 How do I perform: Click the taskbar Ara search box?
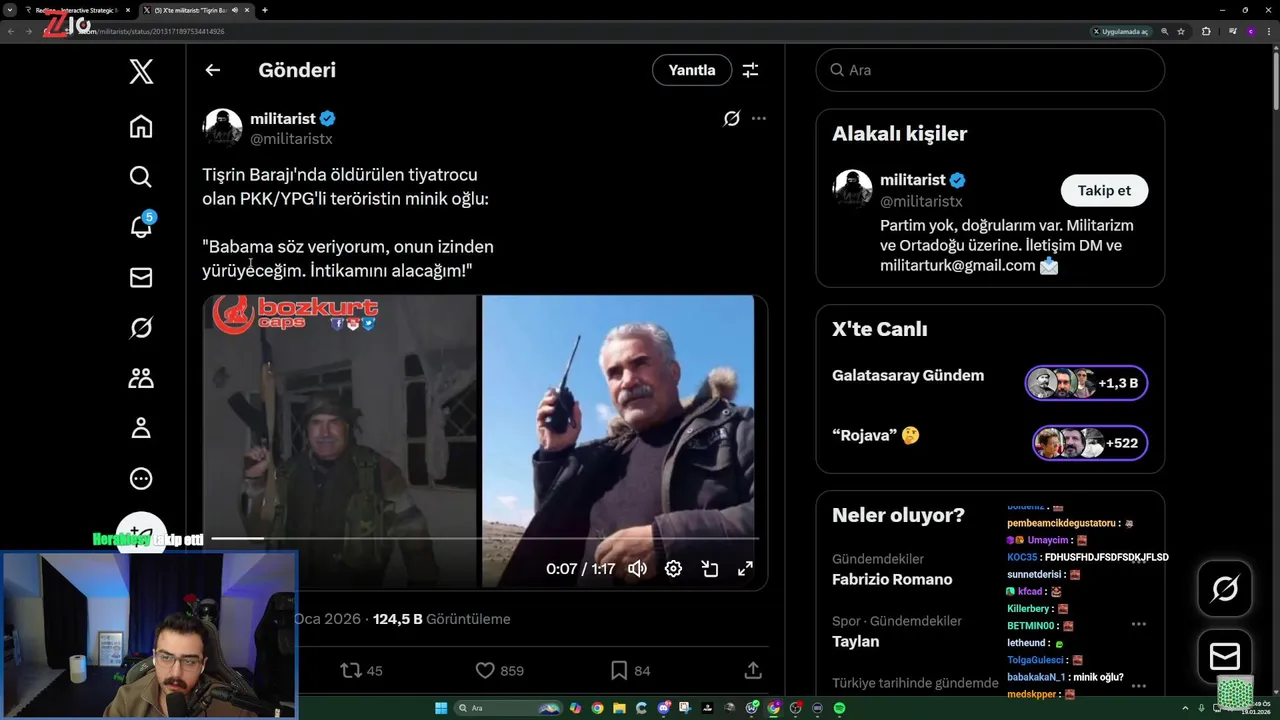(507, 708)
